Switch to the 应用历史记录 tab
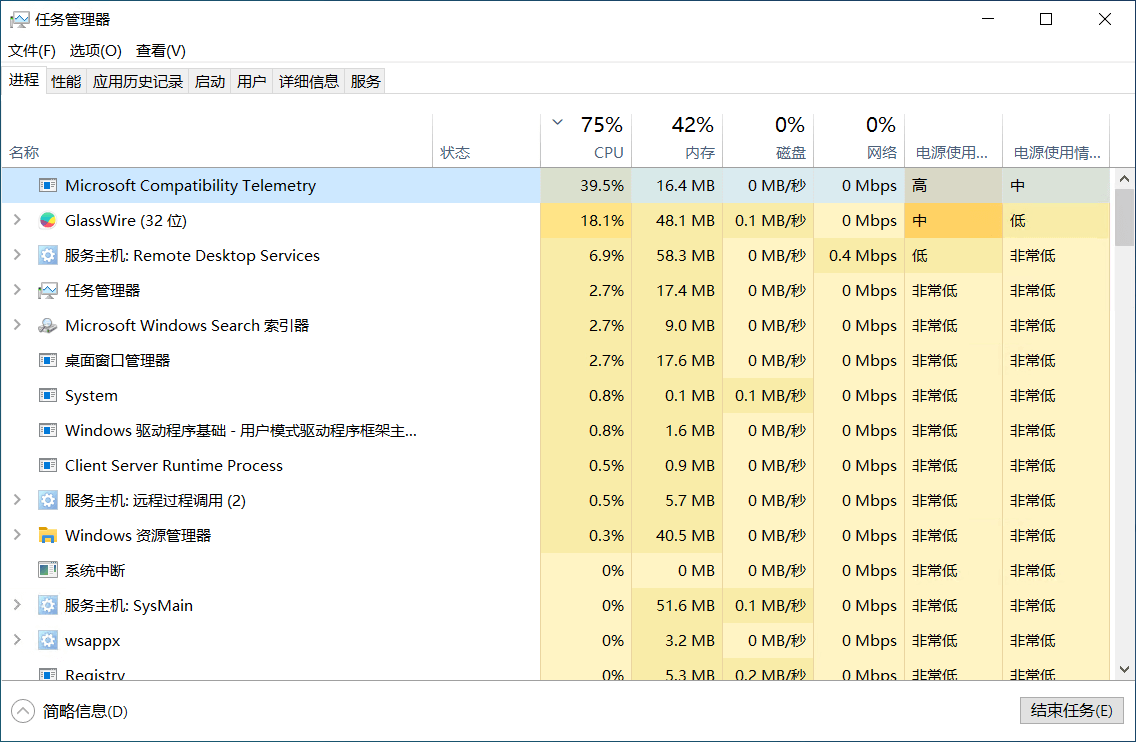The width and height of the screenshot is (1136, 742). point(138,81)
